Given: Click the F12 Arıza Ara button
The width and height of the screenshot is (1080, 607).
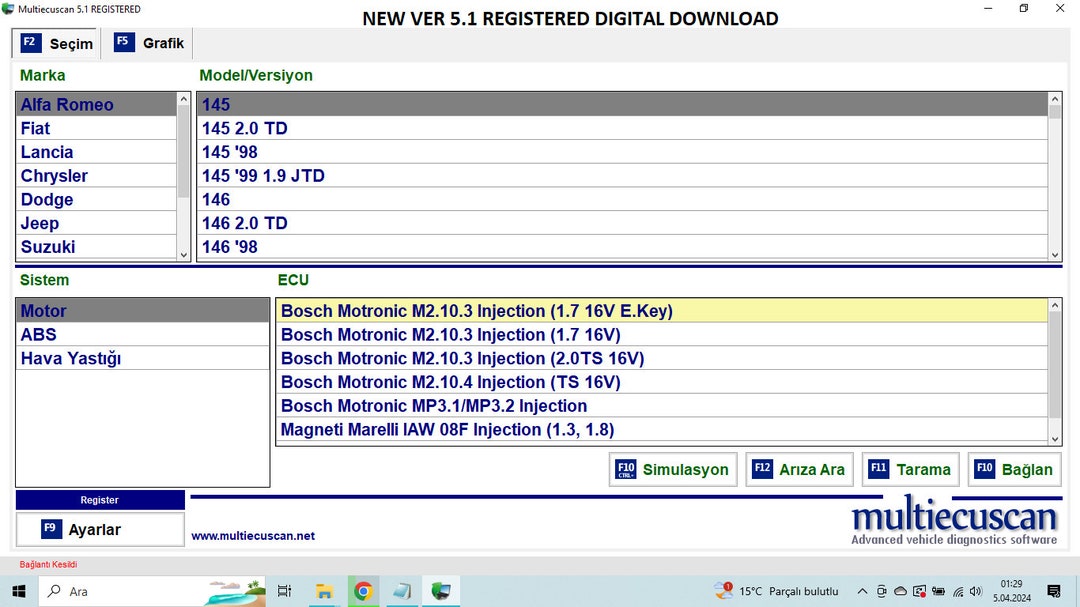Looking at the screenshot, I should click(799, 469).
